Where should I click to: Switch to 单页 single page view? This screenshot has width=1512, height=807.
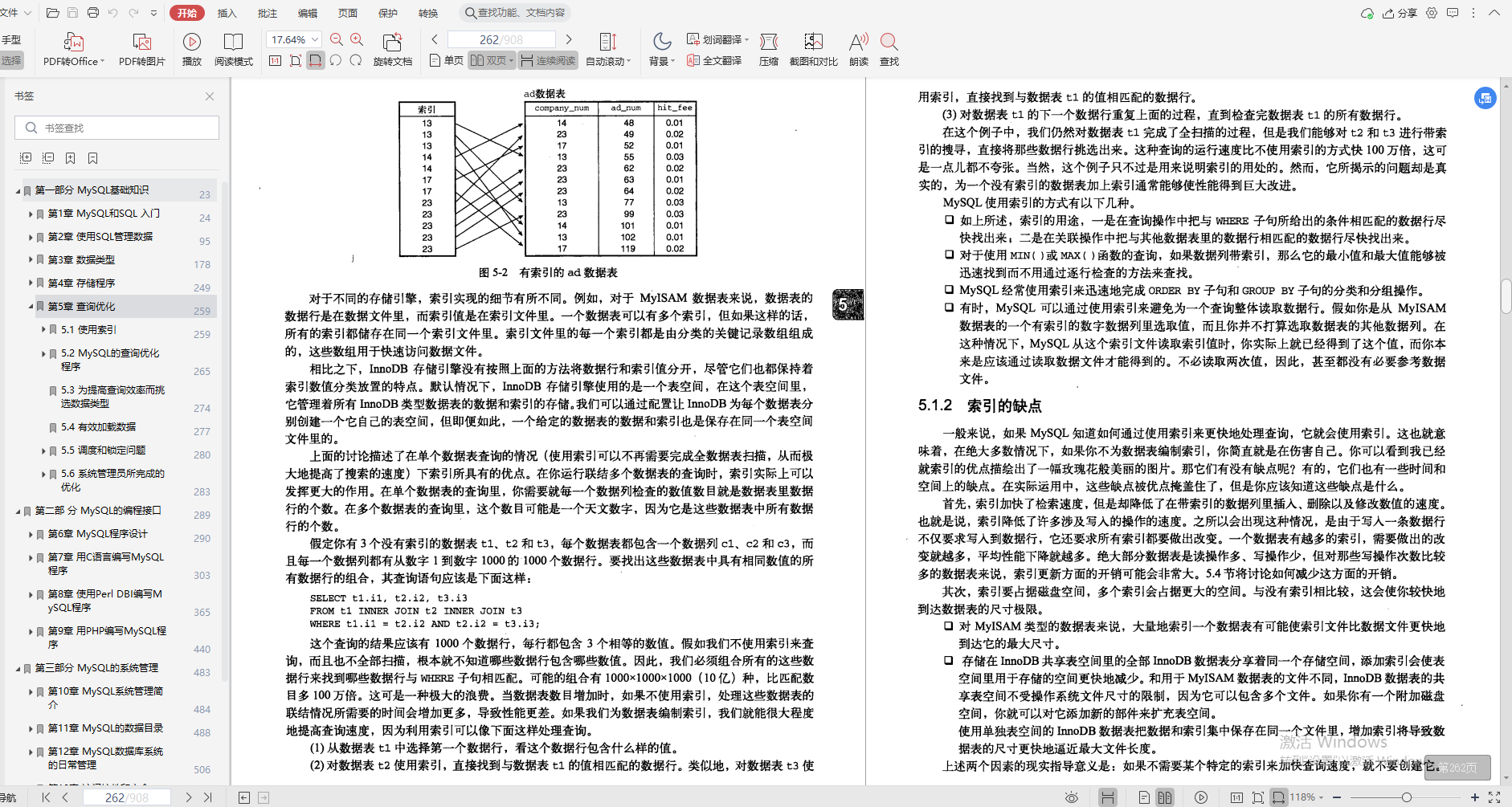(447, 59)
